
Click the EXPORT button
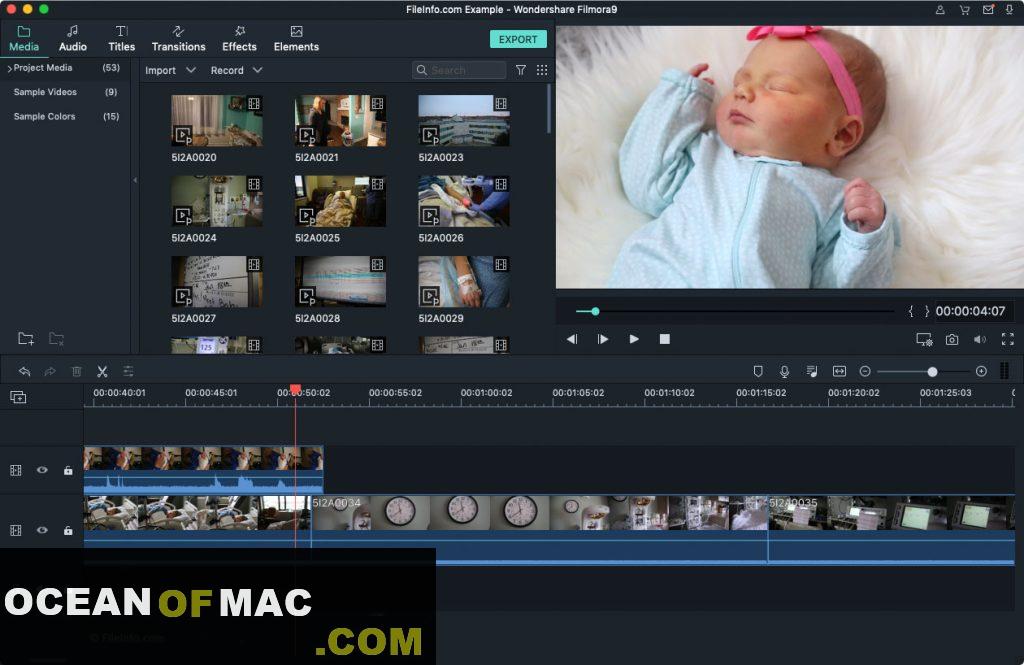coord(518,39)
